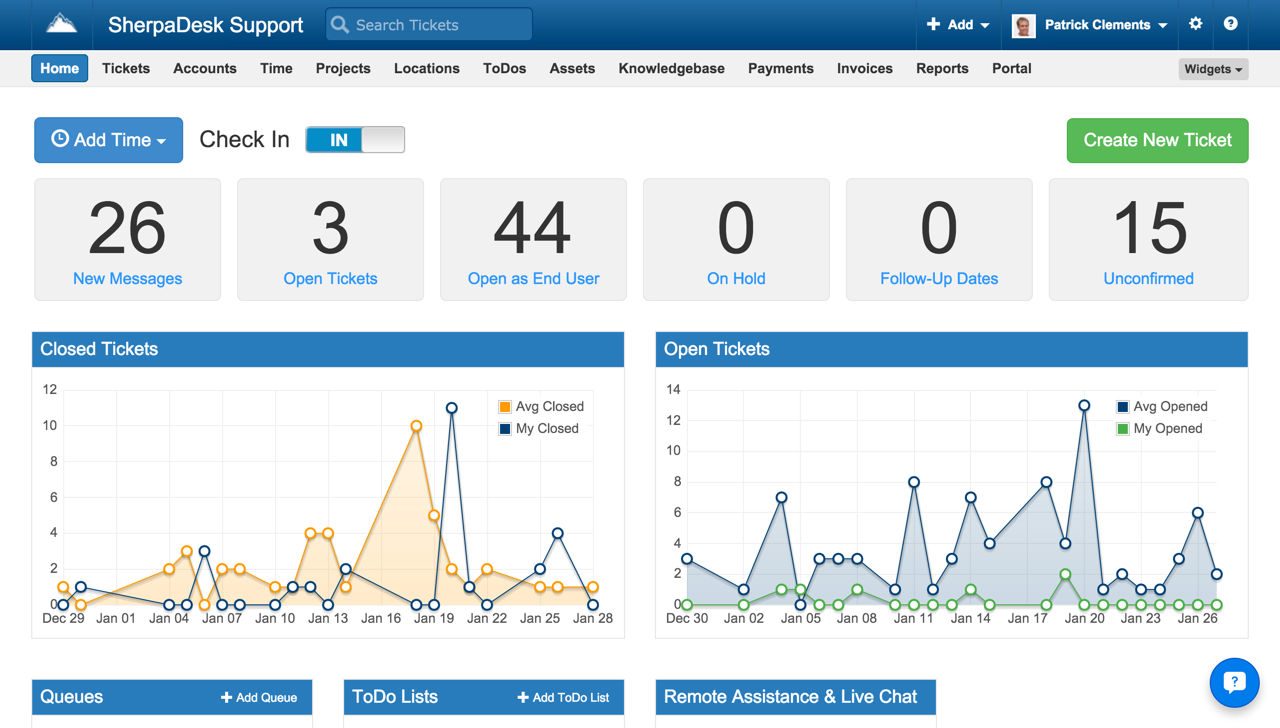Viewport: 1280px width, 728px height.
Task: Expand the Add menu in header
Action: (957, 25)
